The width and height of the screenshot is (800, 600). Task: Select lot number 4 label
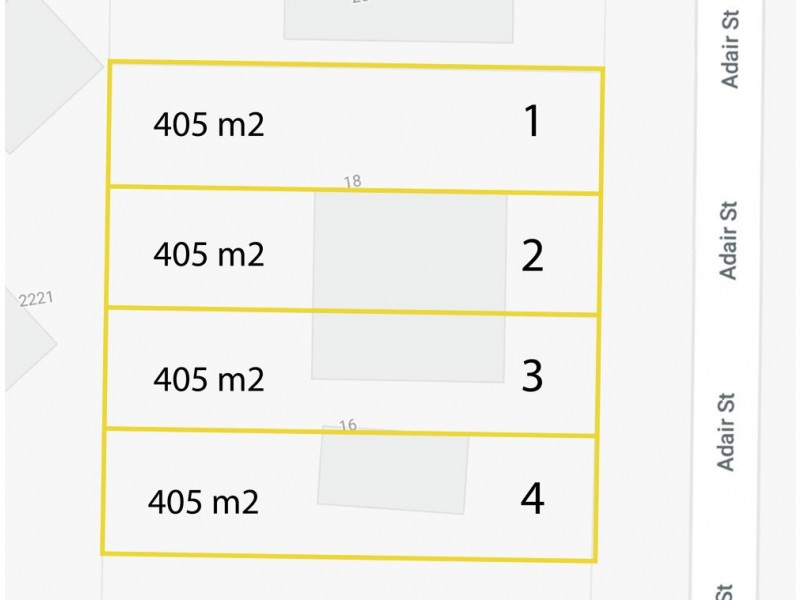532,498
